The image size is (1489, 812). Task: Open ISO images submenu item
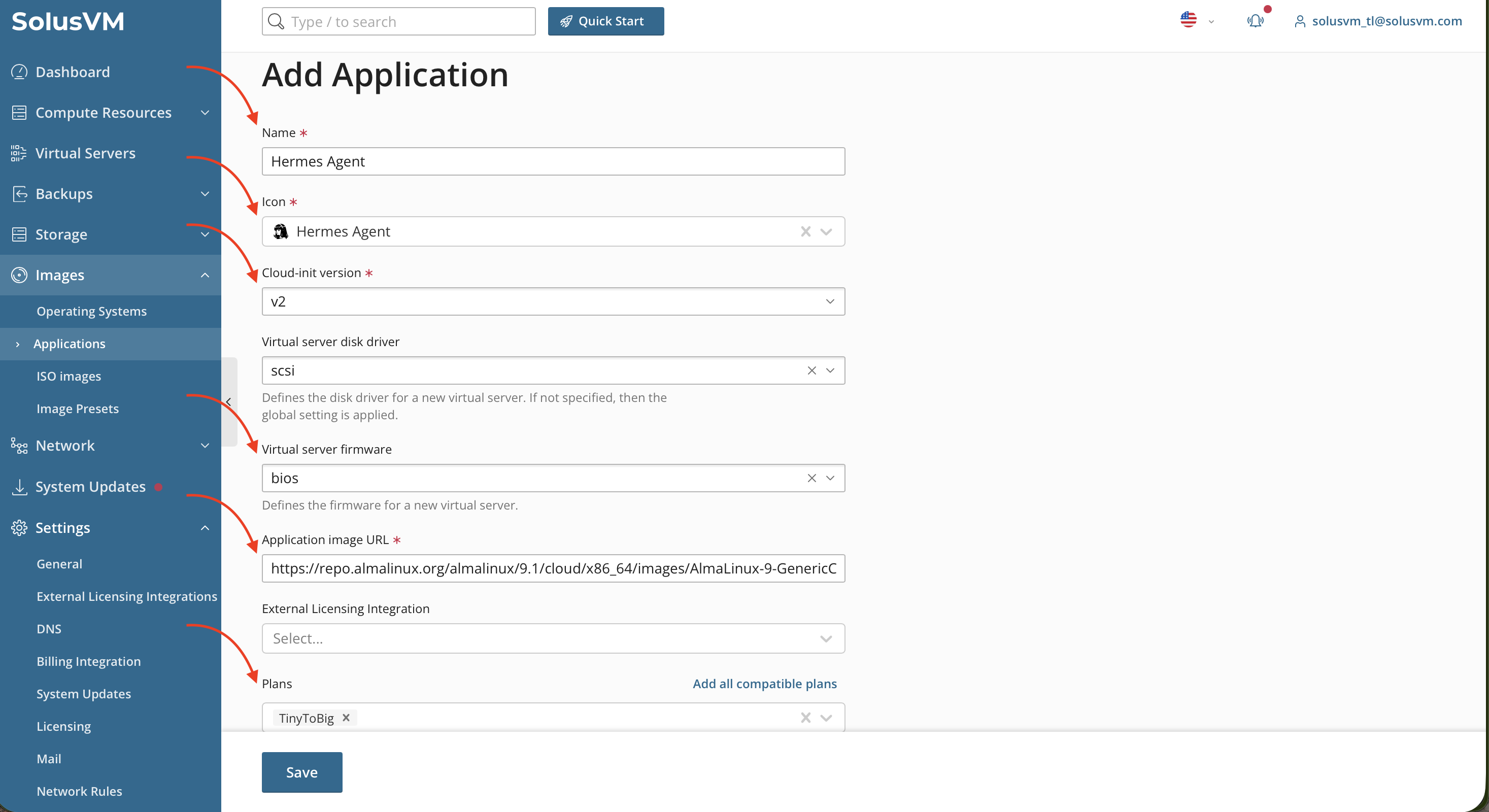pyautogui.click(x=69, y=376)
